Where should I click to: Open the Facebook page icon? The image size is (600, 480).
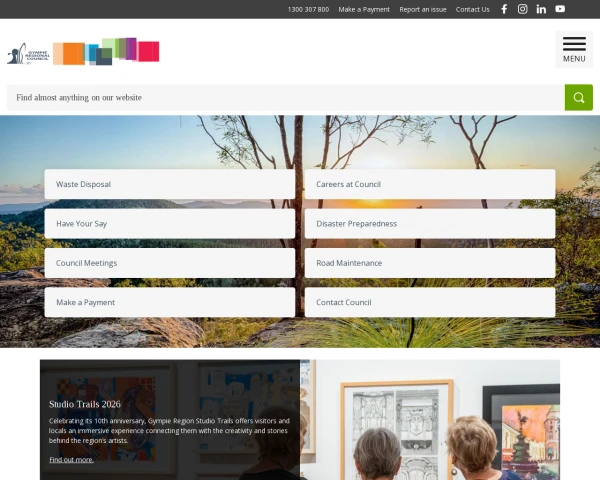coord(504,9)
